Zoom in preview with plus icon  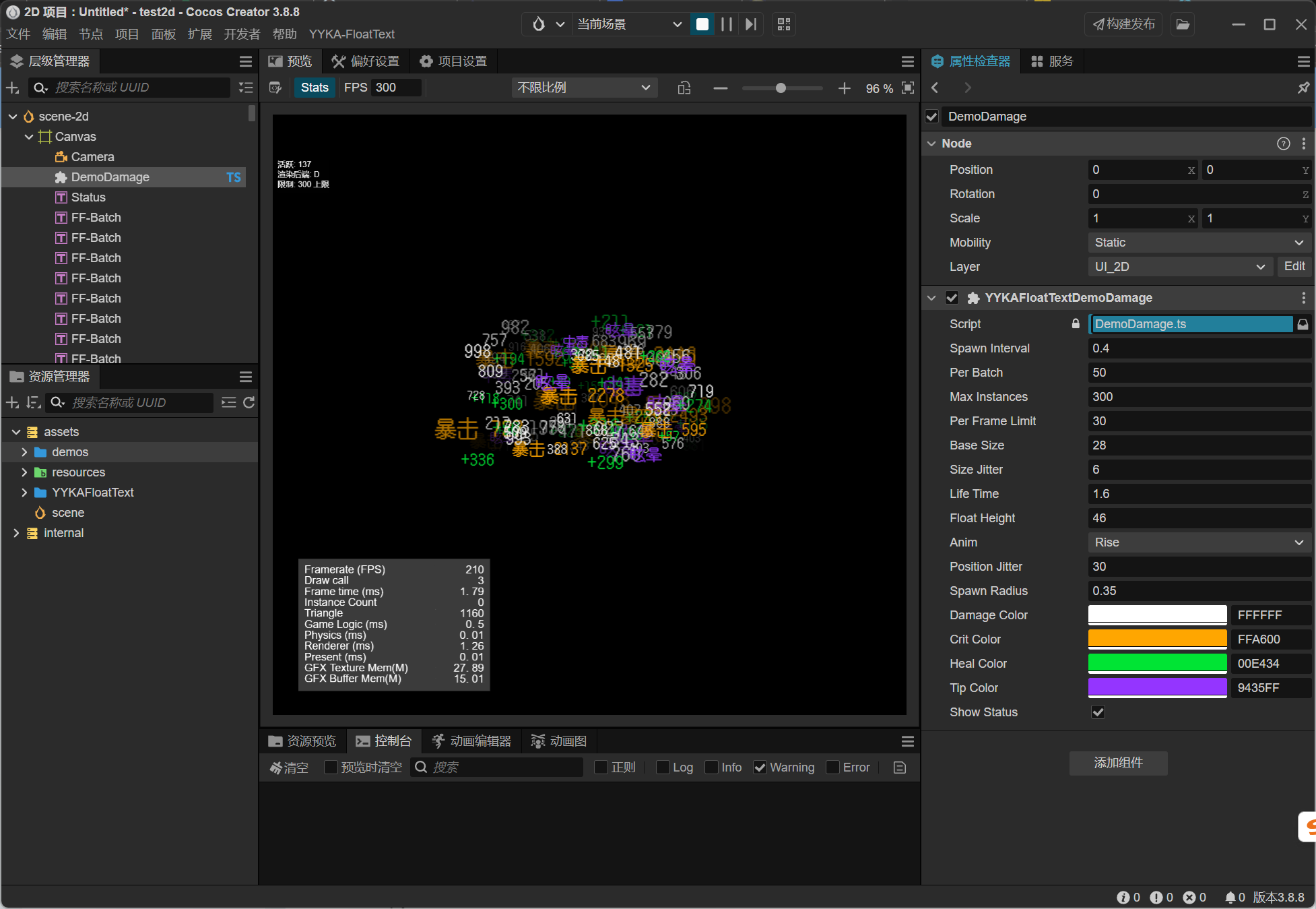844,88
